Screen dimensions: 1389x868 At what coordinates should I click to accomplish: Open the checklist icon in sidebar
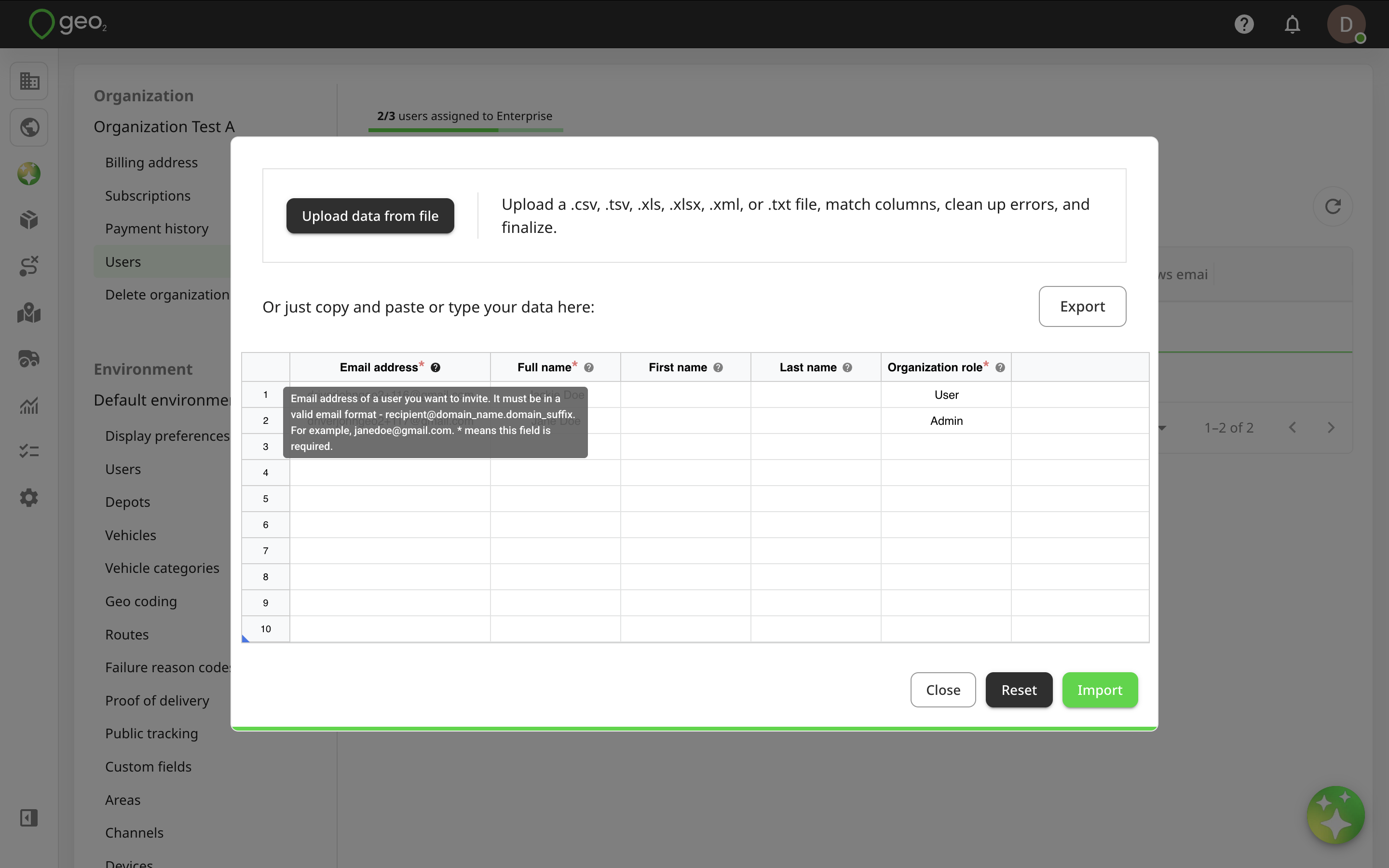click(x=29, y=451)
